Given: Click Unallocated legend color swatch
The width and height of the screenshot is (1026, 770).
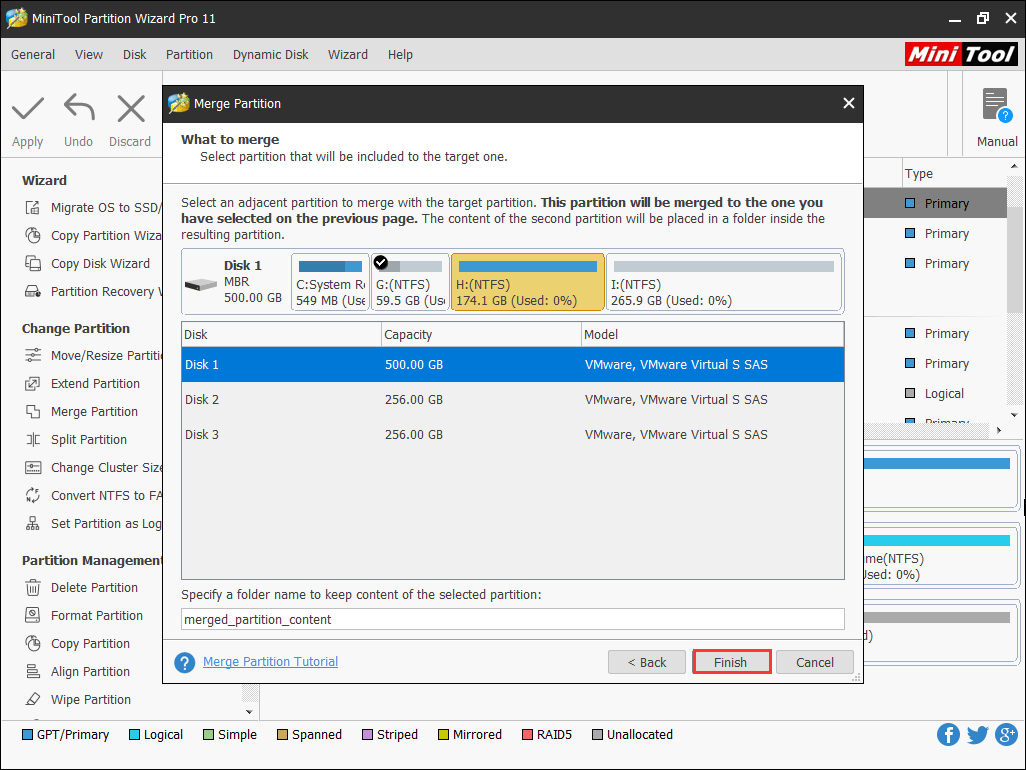Looking at the screenshot, I should tap(597, 735).
